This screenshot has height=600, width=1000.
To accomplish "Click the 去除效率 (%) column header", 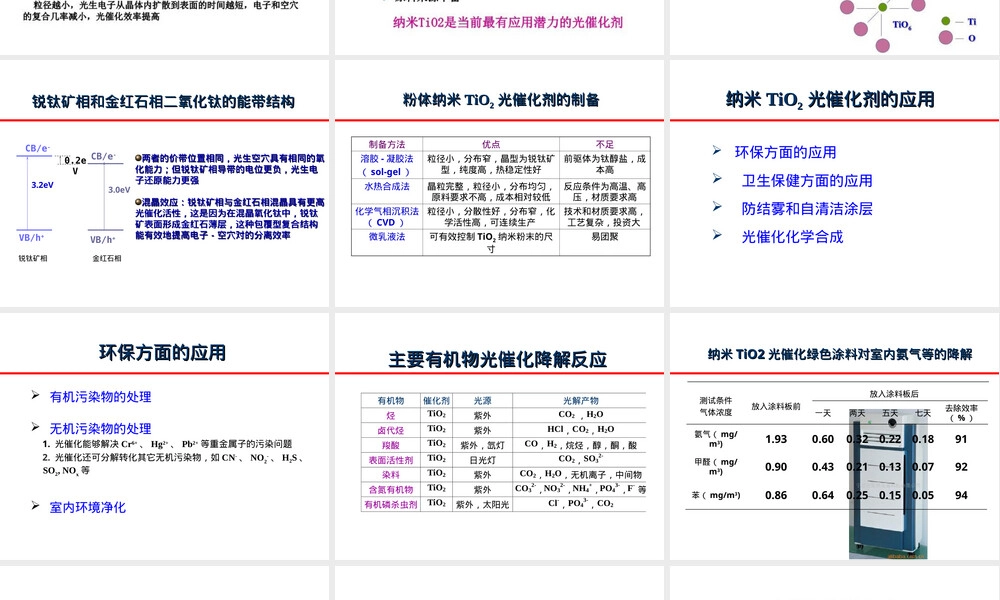I will [x=961, y=413].
